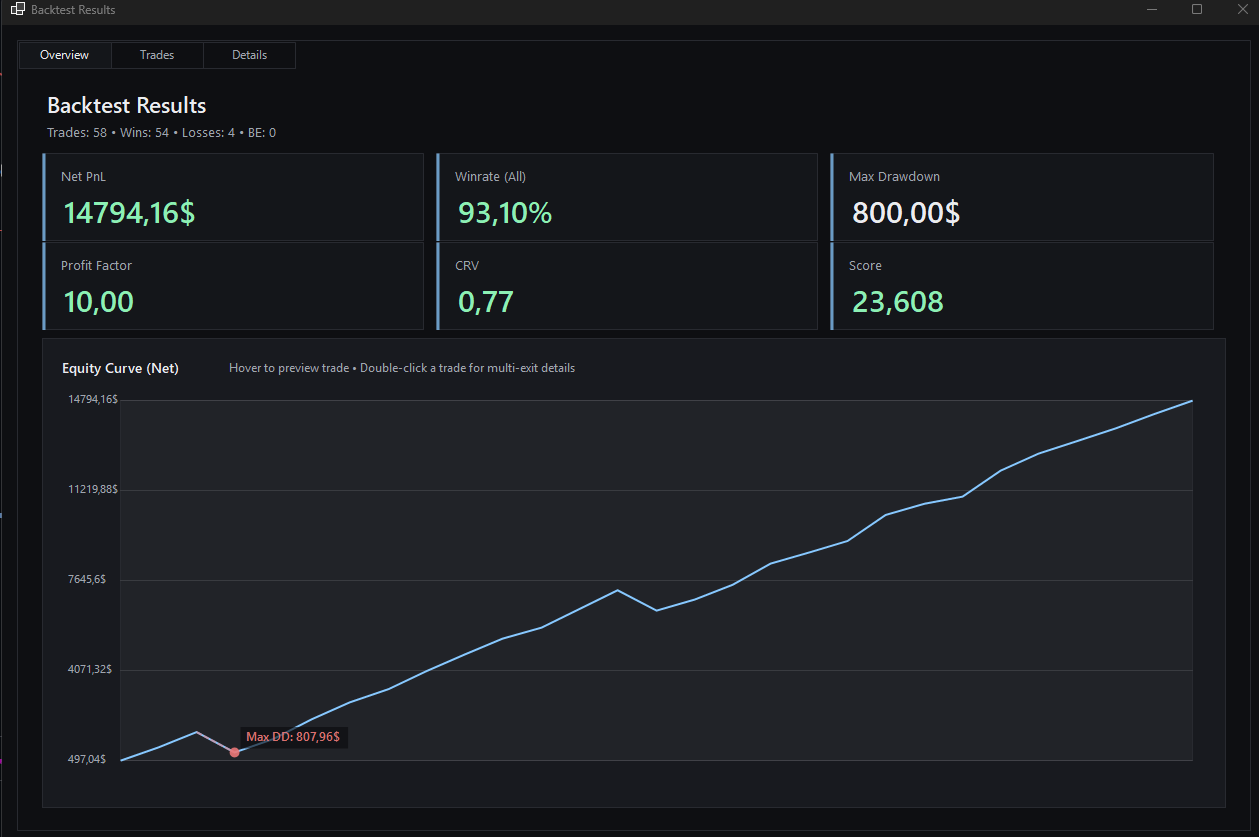Click the Profit Factor 10,00 card
This screenshot has width=1259, height=837.
(233, 286)
